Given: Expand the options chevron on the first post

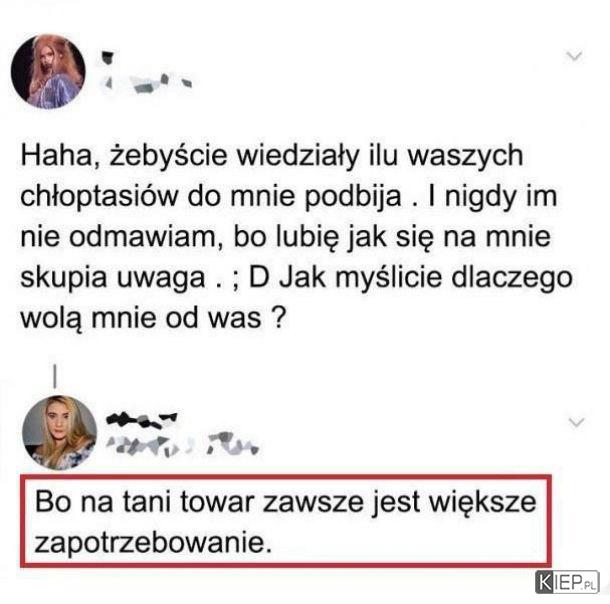Looking at the screenshot, I should [574, 56].
